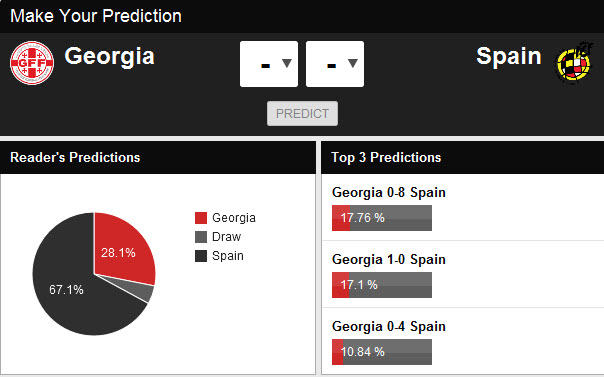Click the Top 3 Predictions panel header
The image size is (604, 377).
462,158
